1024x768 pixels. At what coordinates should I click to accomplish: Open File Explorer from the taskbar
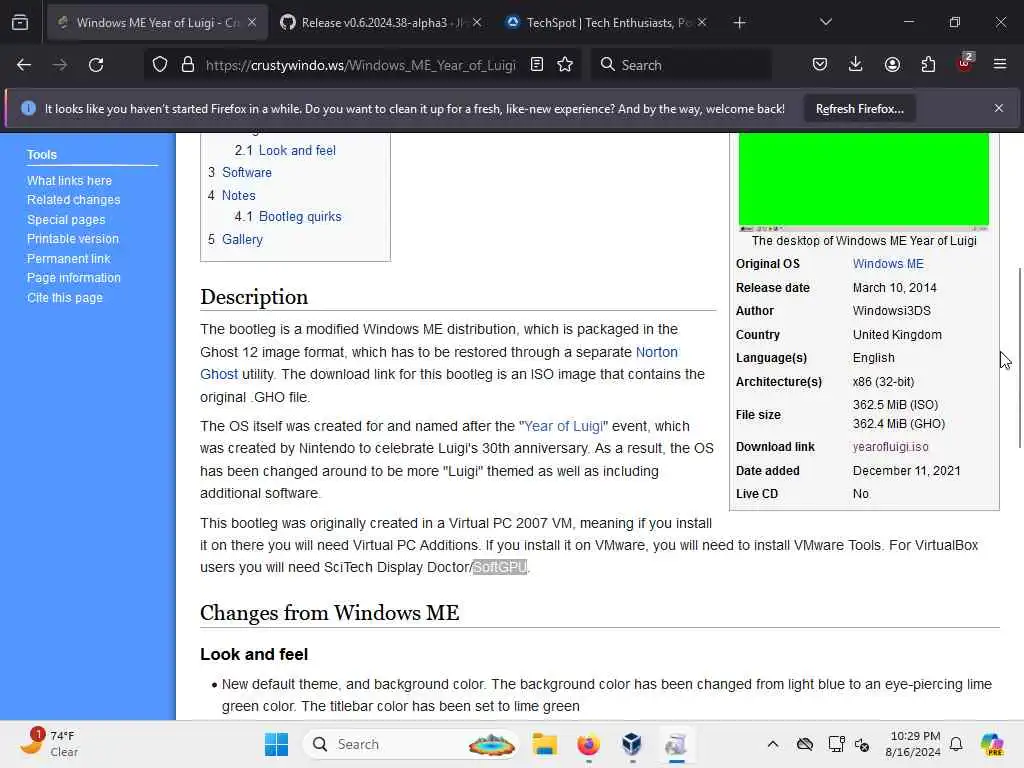pos(544,744)
